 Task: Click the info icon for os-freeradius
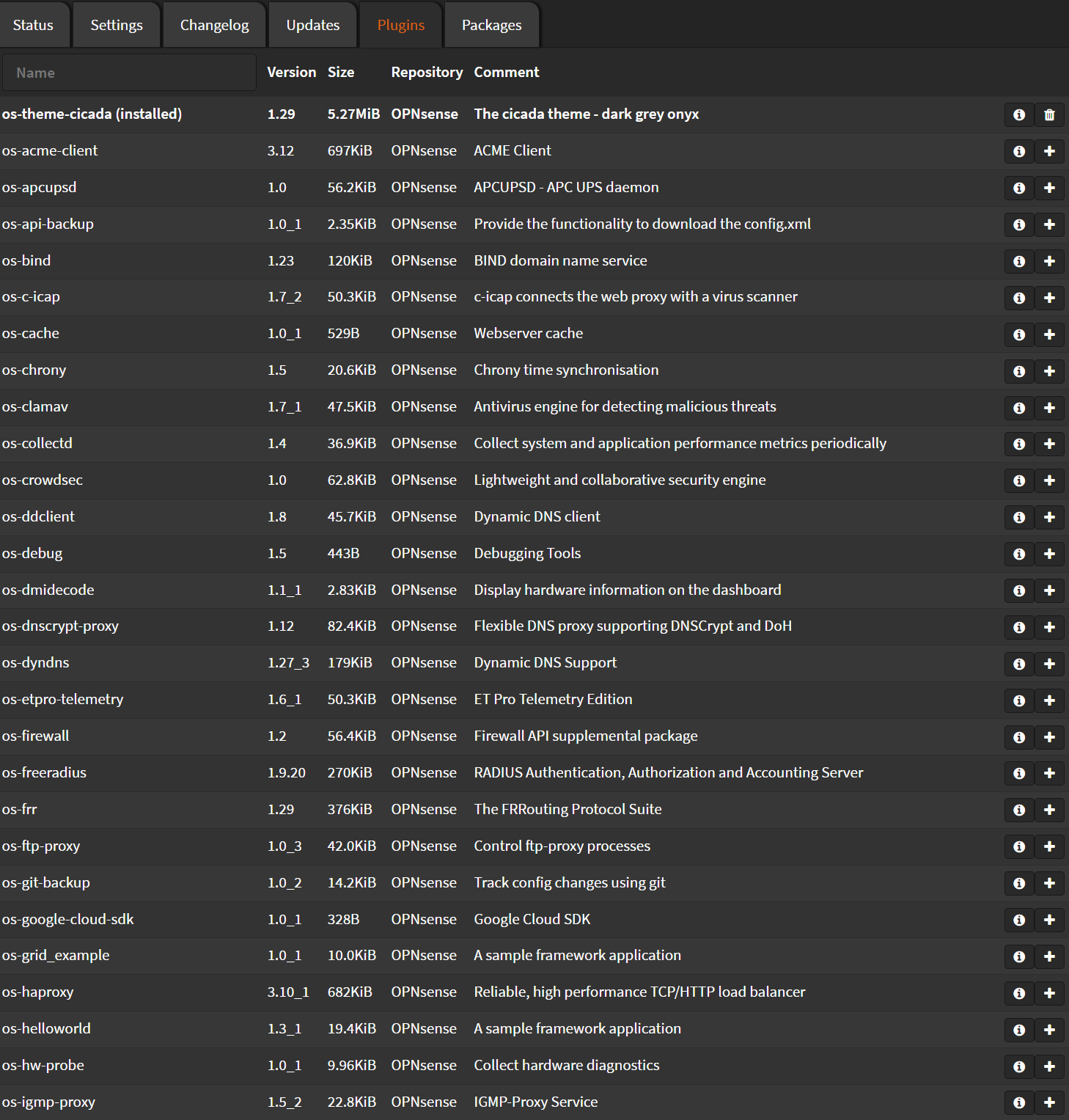click(1018, 773)
